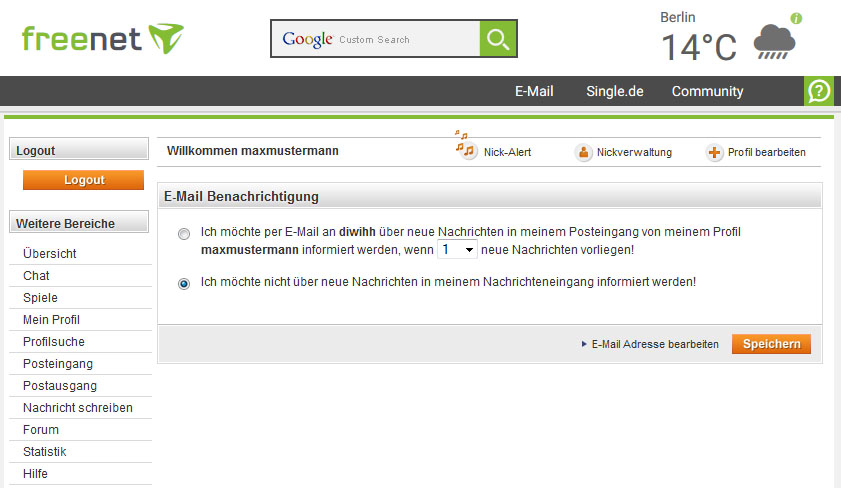Click the Willkommen maxmustermann heading
This screenshot has width=841, height=488.
(x=253, y=151)
